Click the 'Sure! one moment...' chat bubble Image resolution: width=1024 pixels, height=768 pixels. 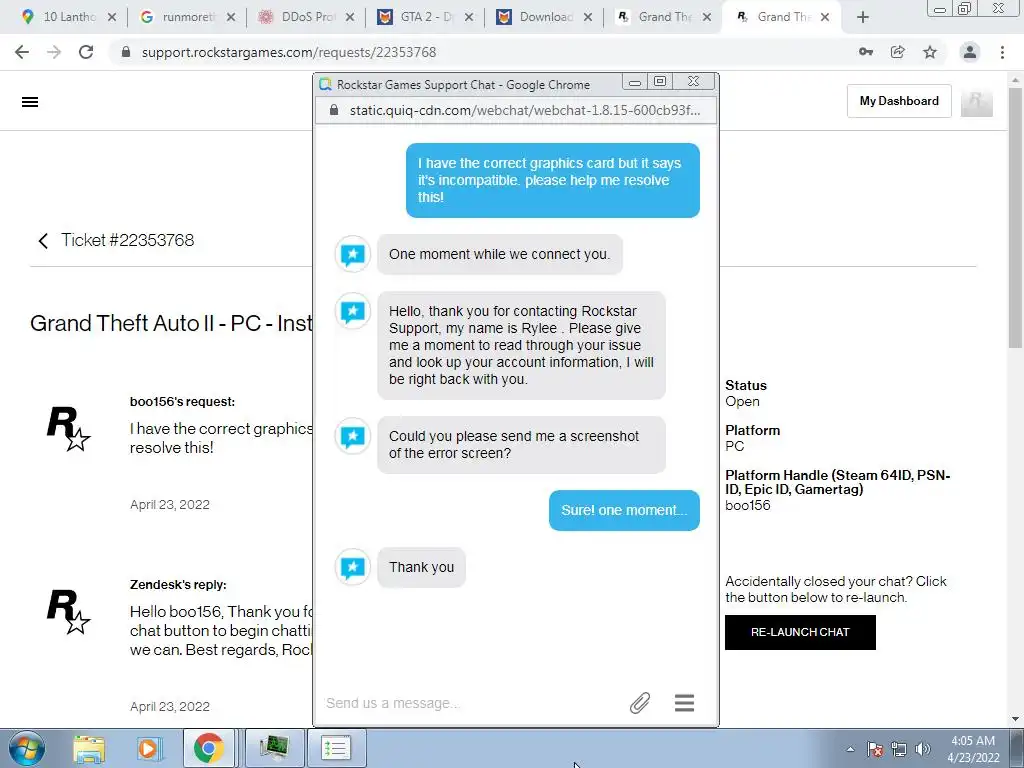pos(624,510)
